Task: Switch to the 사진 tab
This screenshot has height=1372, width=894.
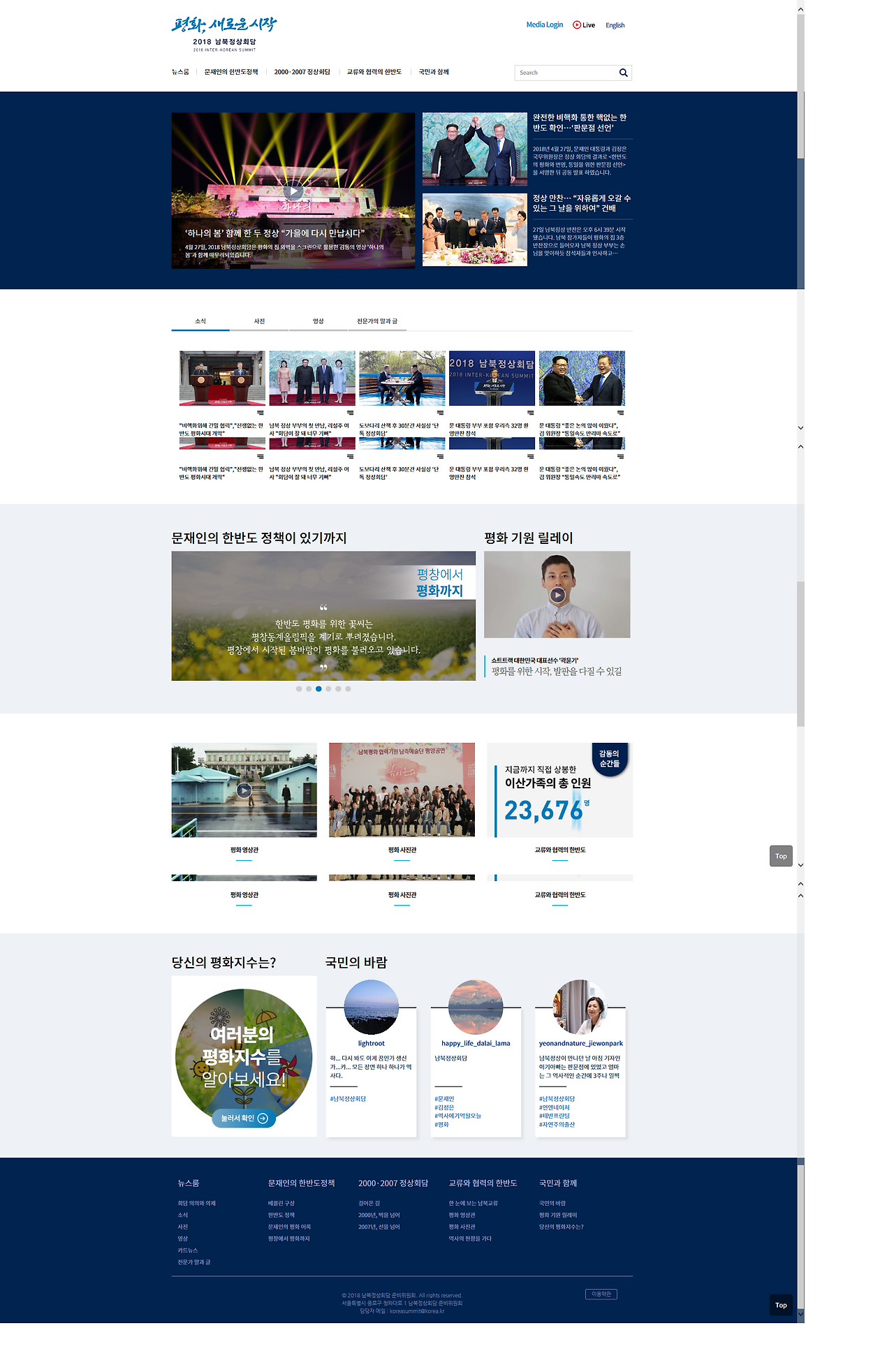Action: 259,321
